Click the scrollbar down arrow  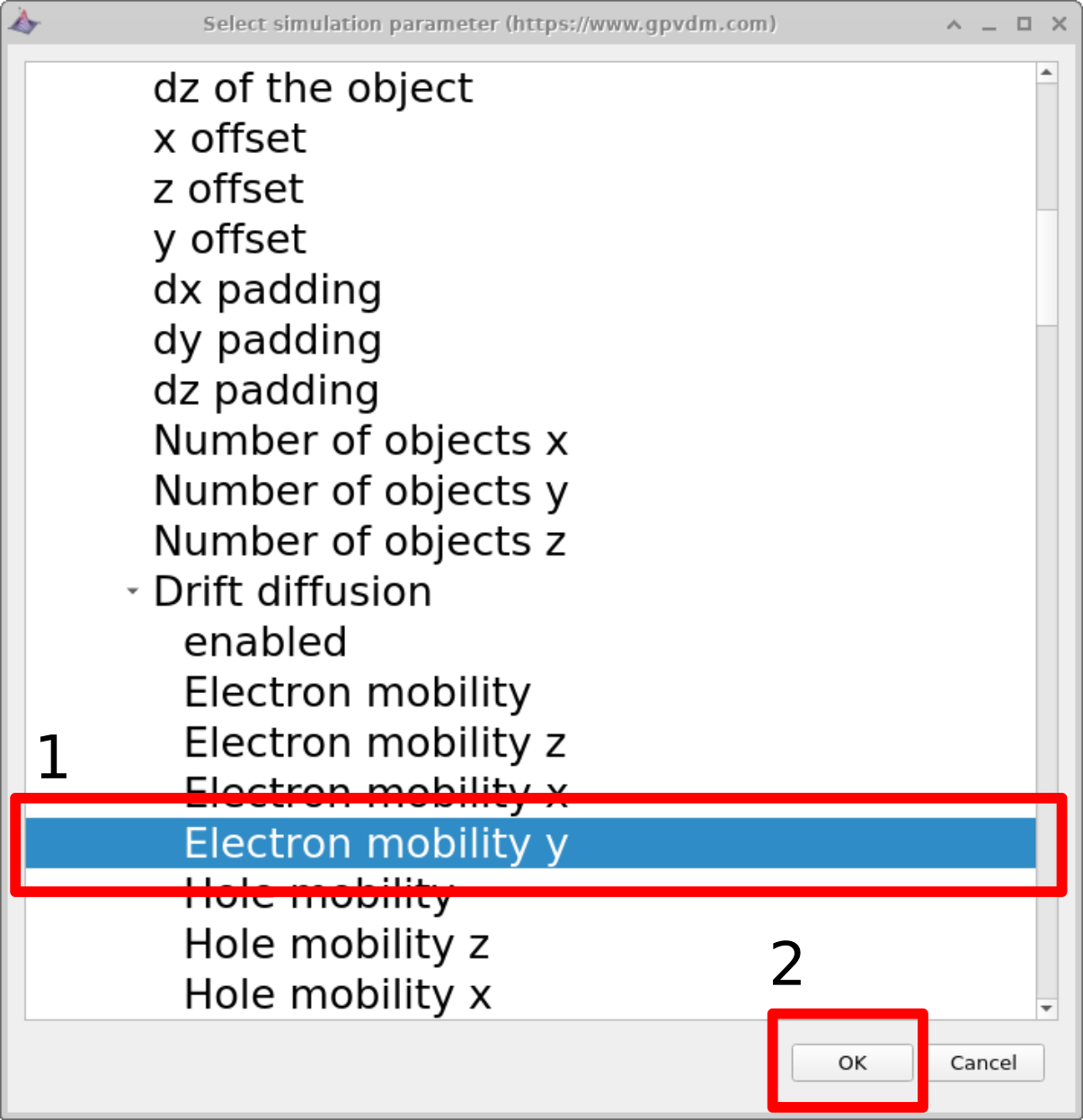coord(1048,1009)
